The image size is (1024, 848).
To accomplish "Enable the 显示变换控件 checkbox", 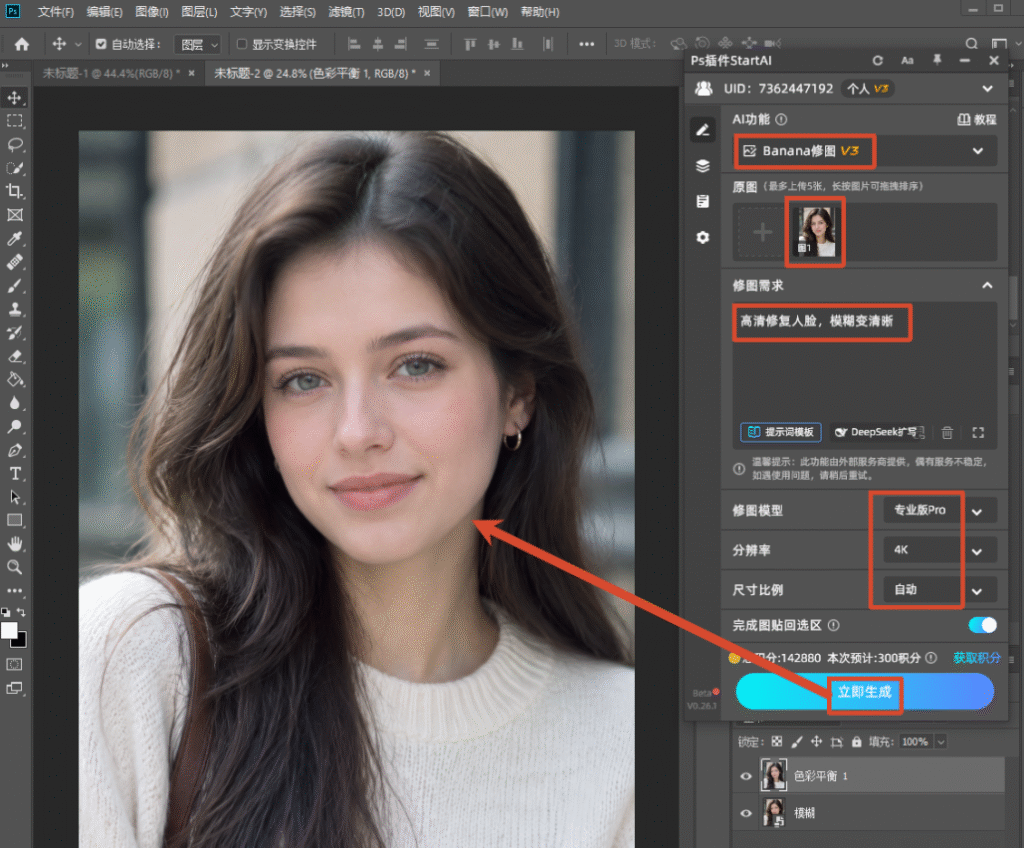I will (242, 44).
